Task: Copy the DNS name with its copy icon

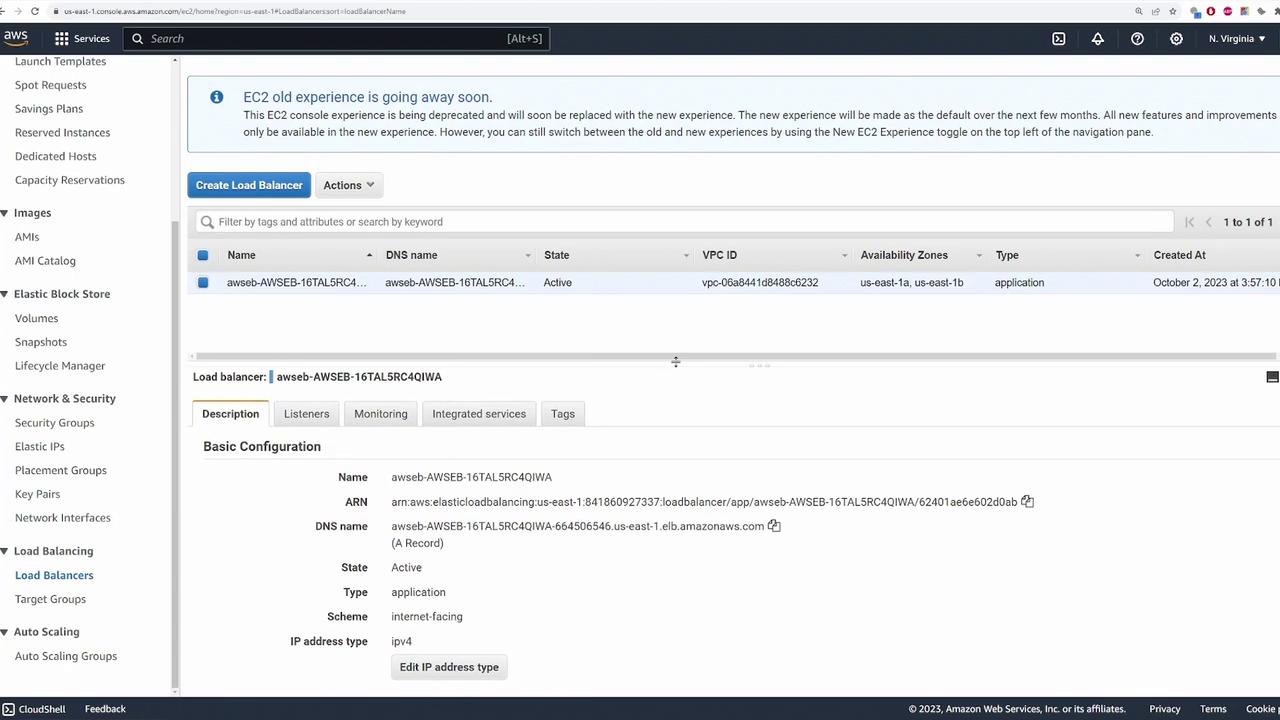Action: pyautogui.click(x=774, y=526)
